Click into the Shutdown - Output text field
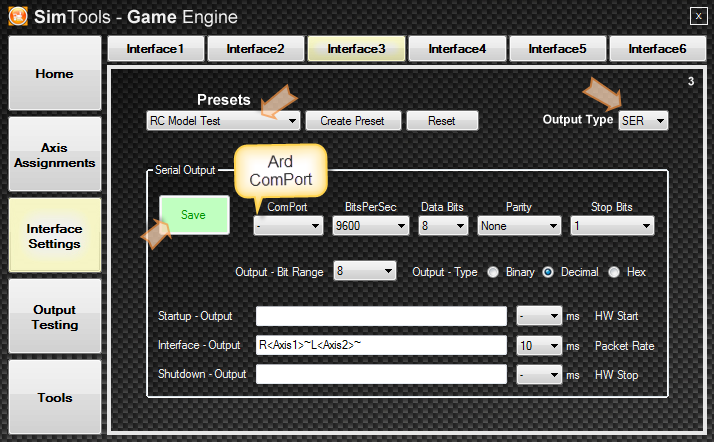 [381, 374]
